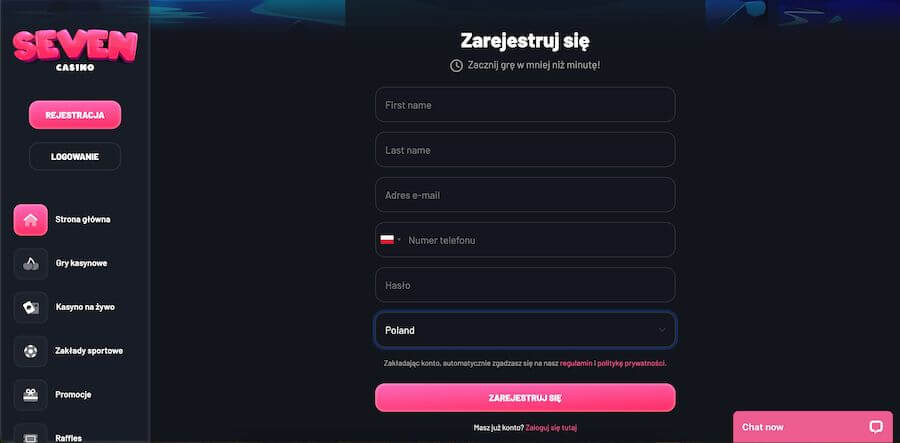Open the Gry kasynowe cherries icon
Image resolution: width=900 pixels, height=443 pixels.
click(30, 263)
